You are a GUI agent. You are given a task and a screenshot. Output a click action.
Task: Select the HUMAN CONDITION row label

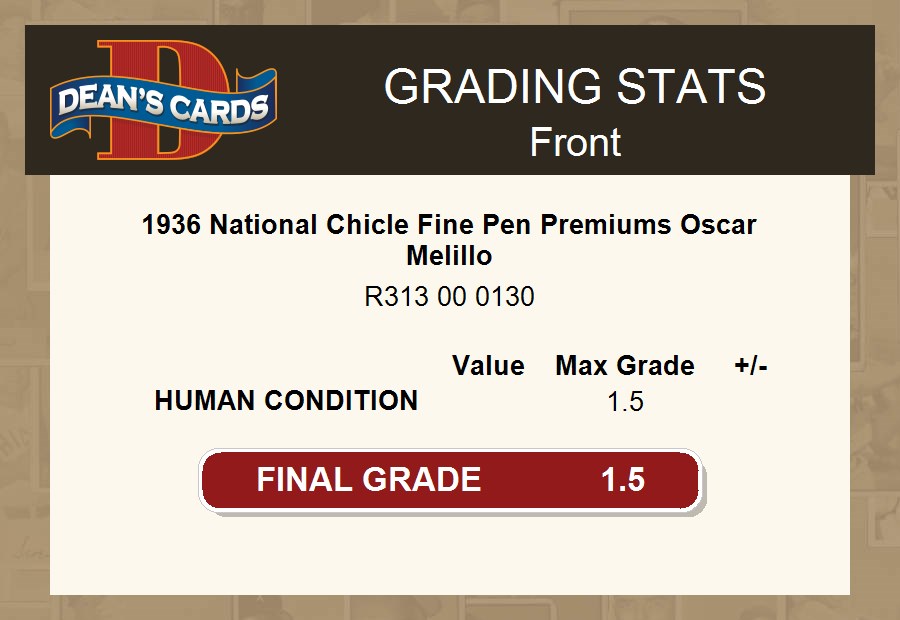(286, 401)
